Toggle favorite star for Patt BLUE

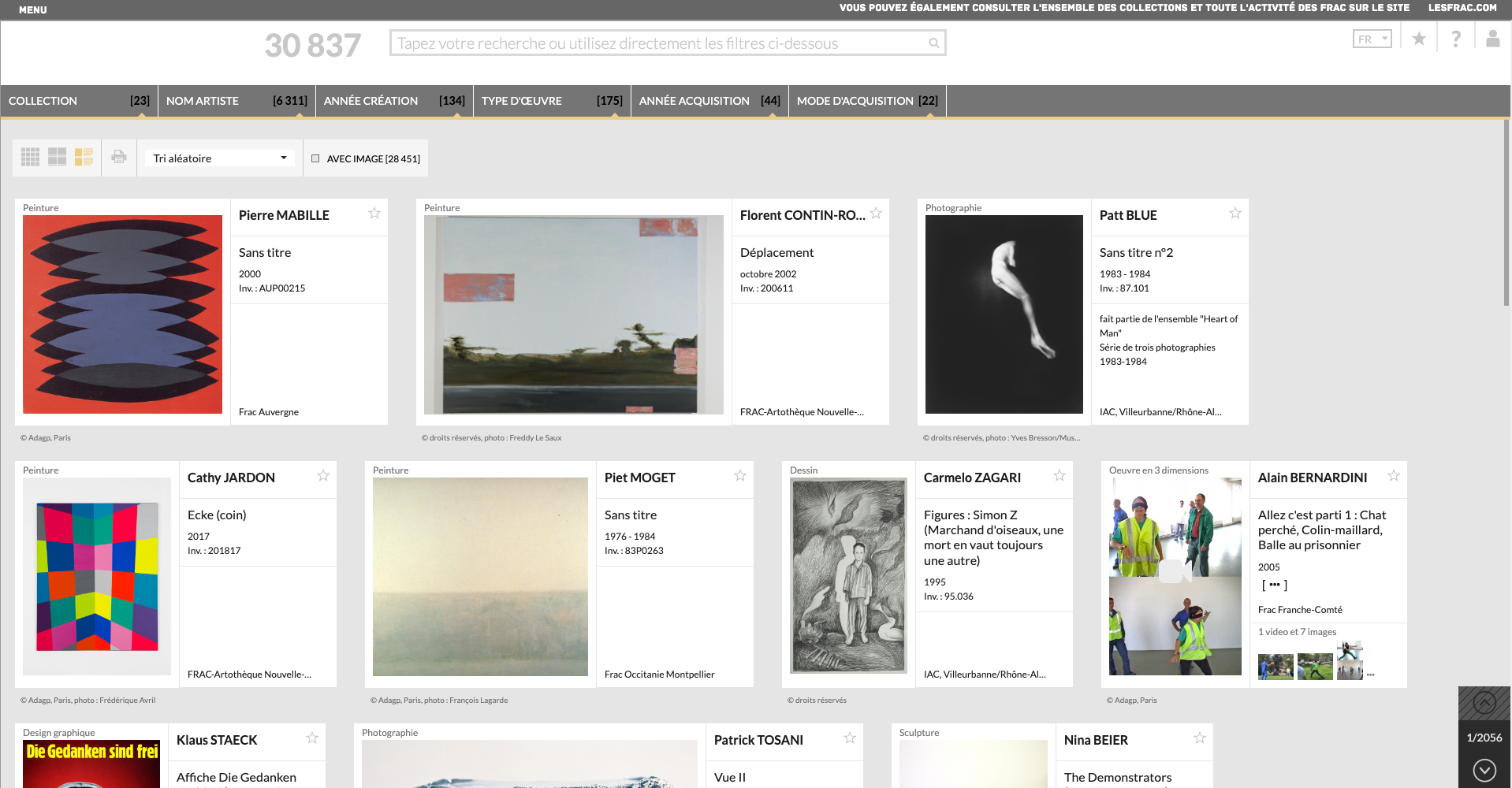click(x=1235, y=214)
